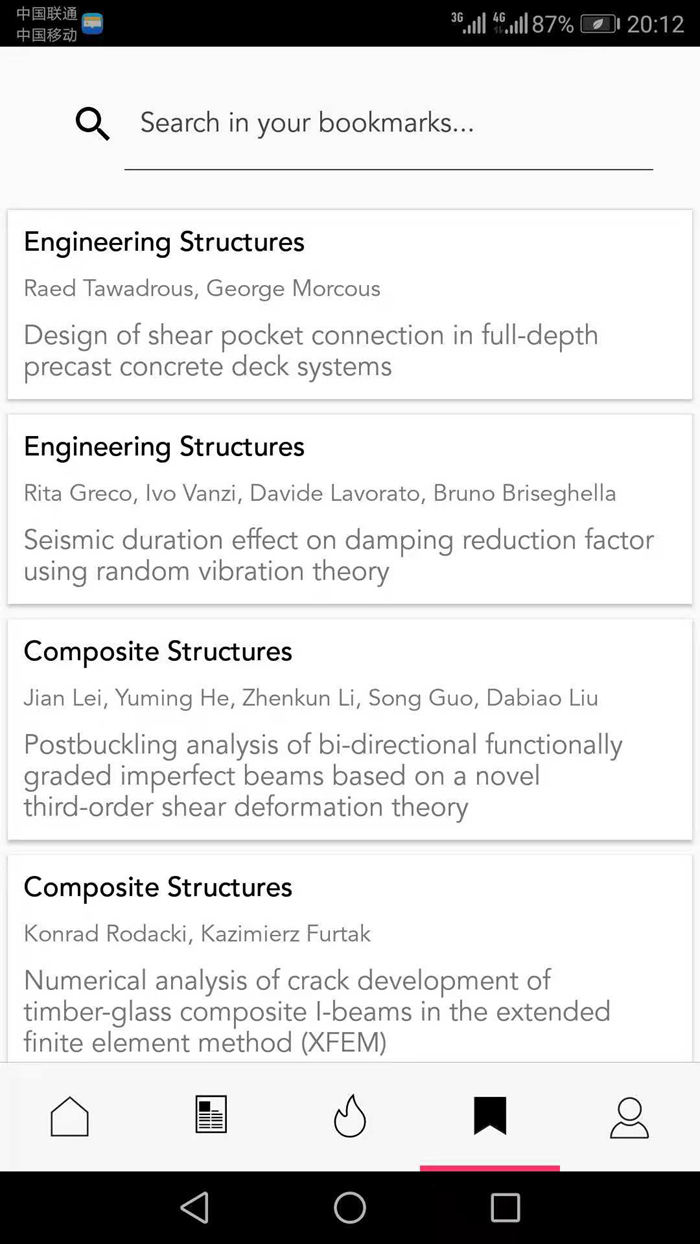Tap the Rita Greco, Ivo Vanzi authors line
The height and width of the screenshot is (1244, 700).
pos(320,494)
